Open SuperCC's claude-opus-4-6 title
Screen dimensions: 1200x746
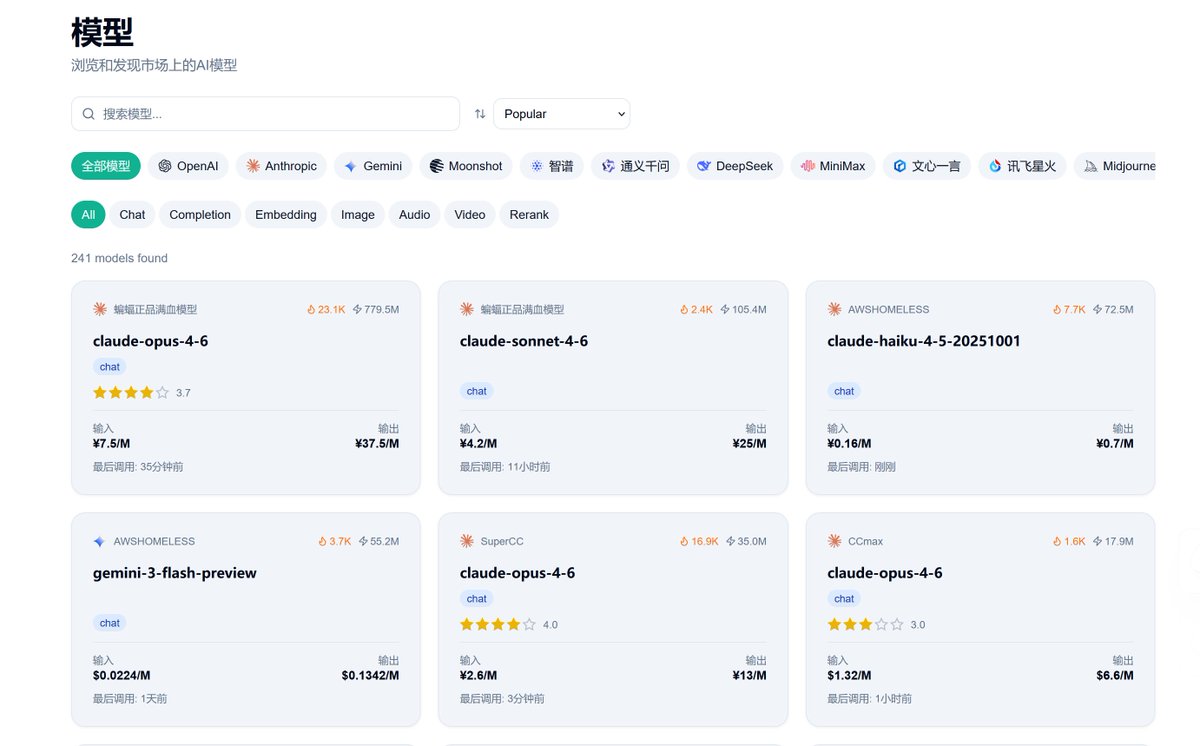(x=517, y=573)
